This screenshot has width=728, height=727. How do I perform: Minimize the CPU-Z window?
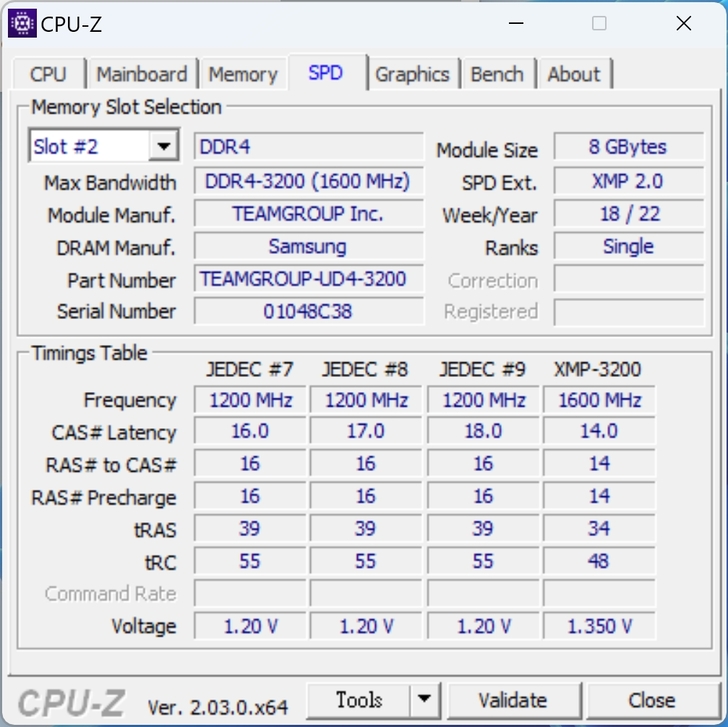(516, 23)
